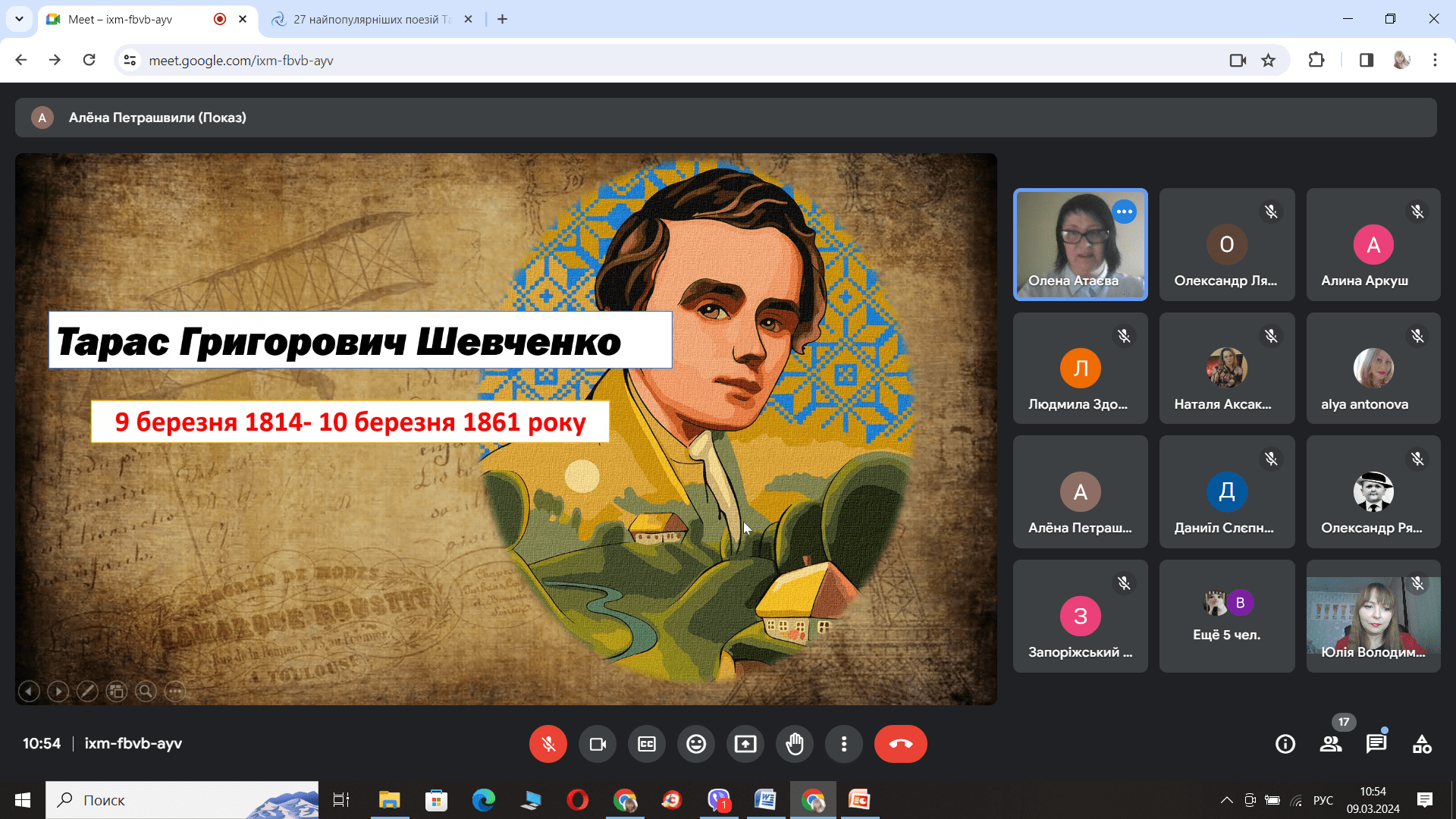Go back in browser history
Image resolution: width=1456 pixels, height=819 pixels.
tap(21, 60)
